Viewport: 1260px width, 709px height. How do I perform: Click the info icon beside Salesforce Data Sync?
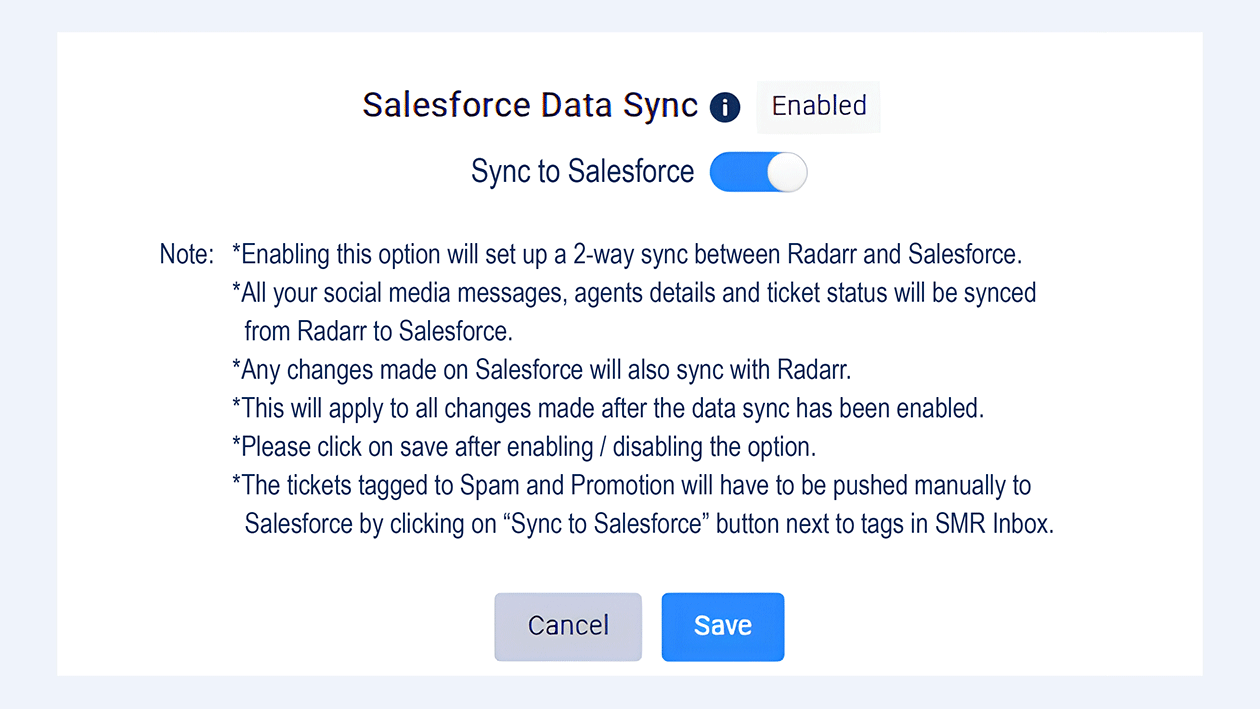click(x=725, y=107)
